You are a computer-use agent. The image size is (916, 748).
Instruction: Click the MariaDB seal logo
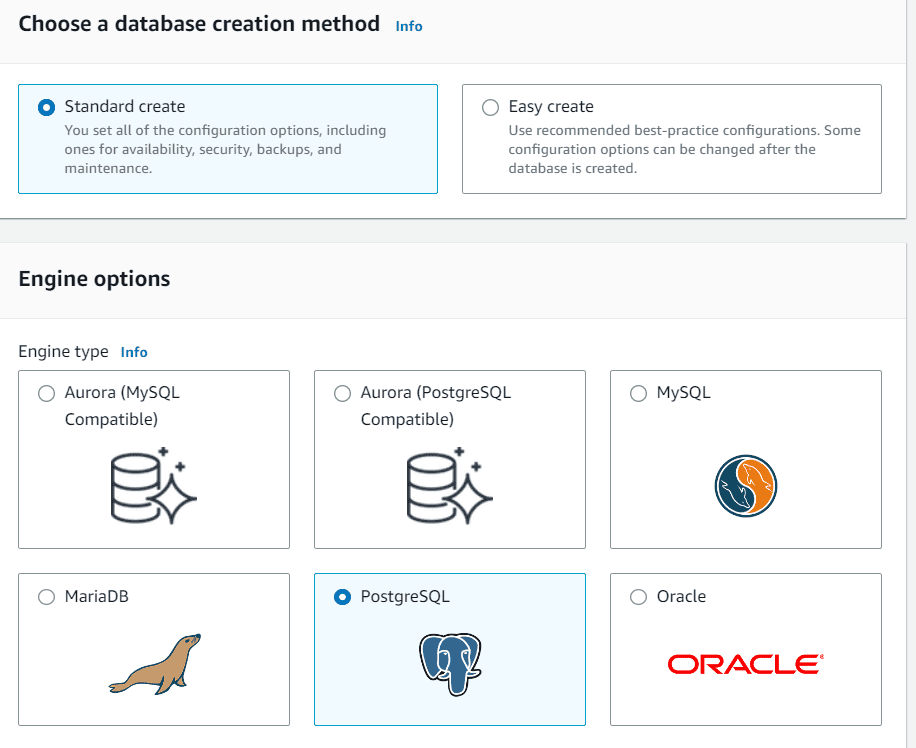[x=155, y=664]
